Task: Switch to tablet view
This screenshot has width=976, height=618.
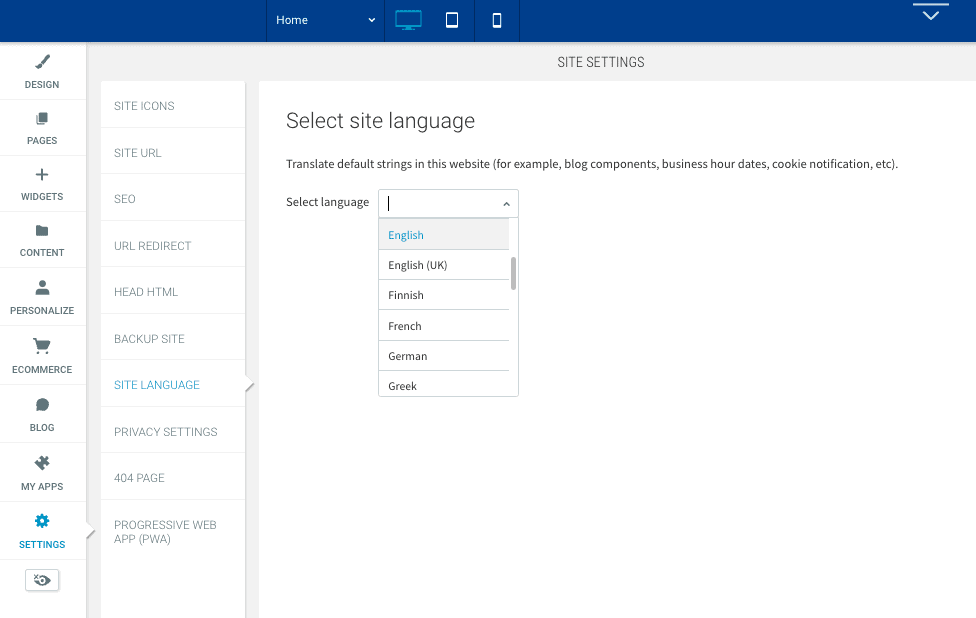Action: 452,21
